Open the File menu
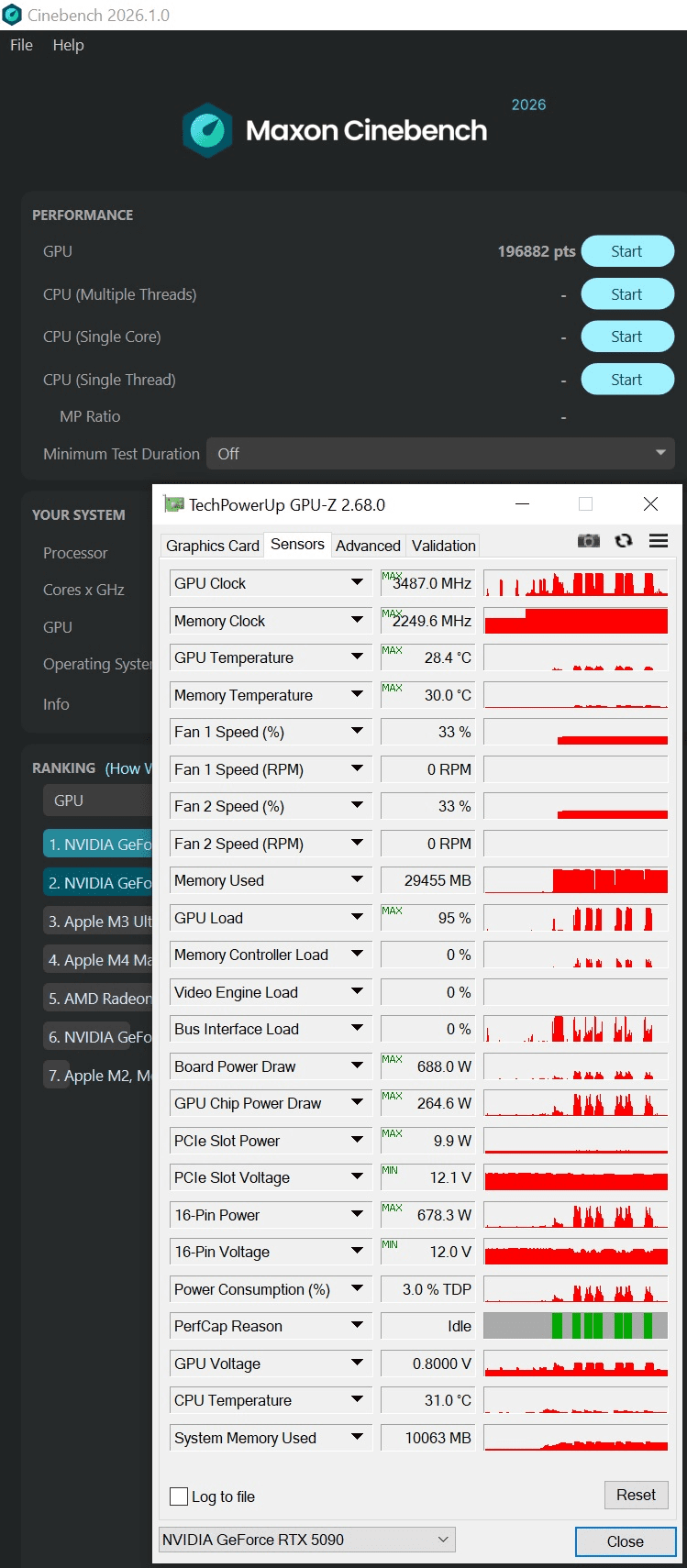Screen dimensions: 687x1568 (21, 45)
